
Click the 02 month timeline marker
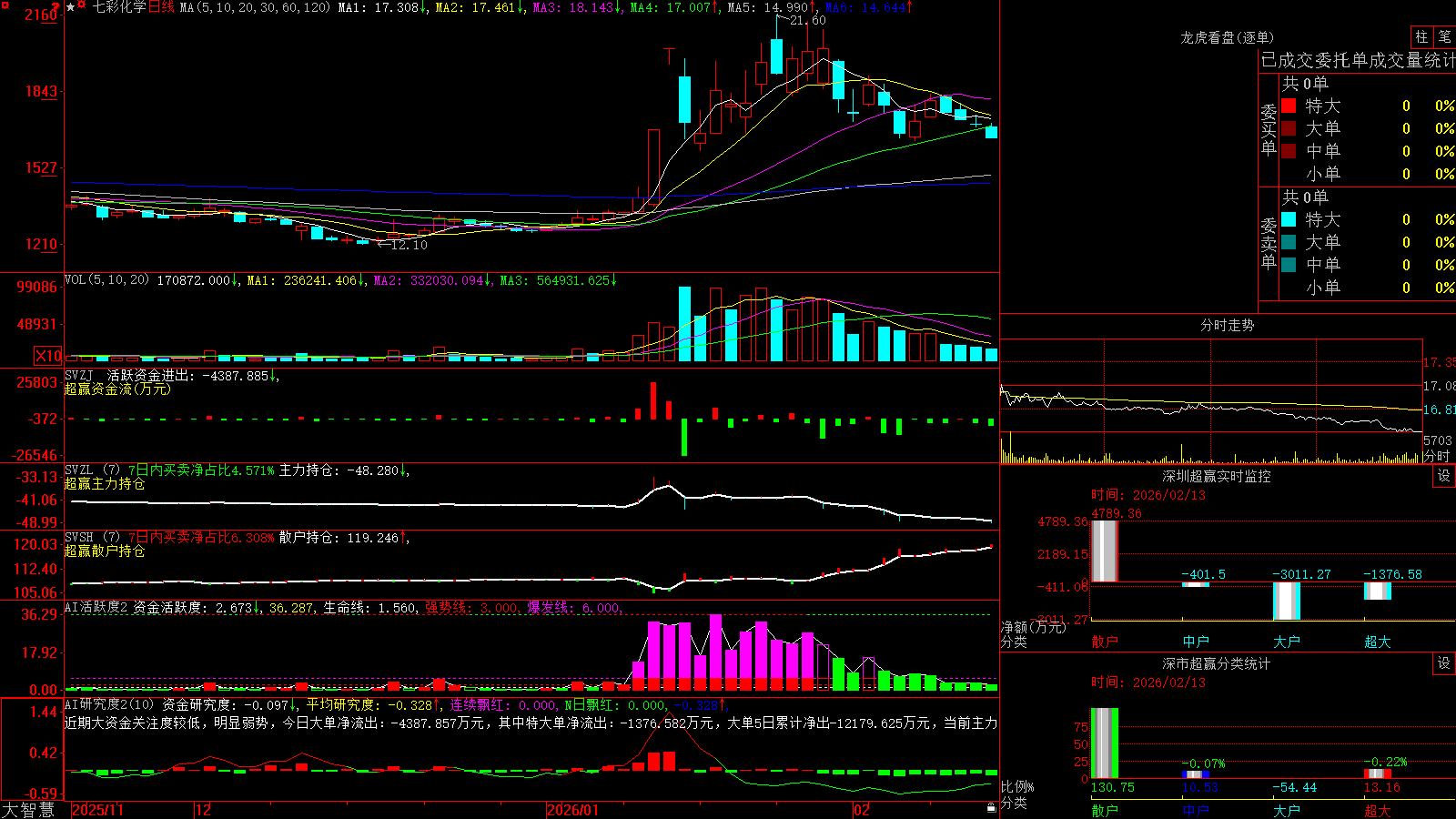point(861,810)
